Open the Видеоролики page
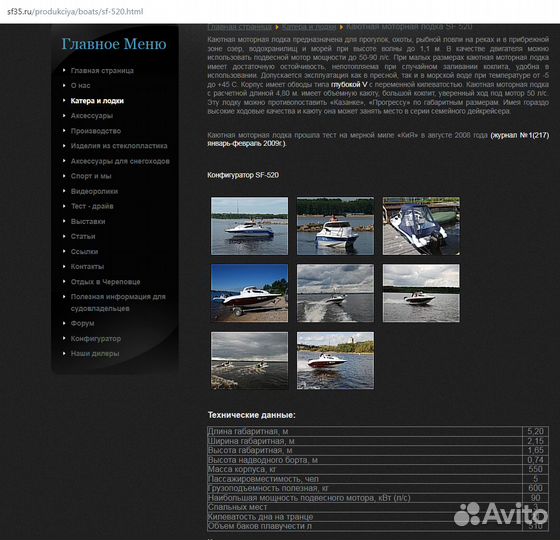560x540 pixels. [x=94, y=191]
